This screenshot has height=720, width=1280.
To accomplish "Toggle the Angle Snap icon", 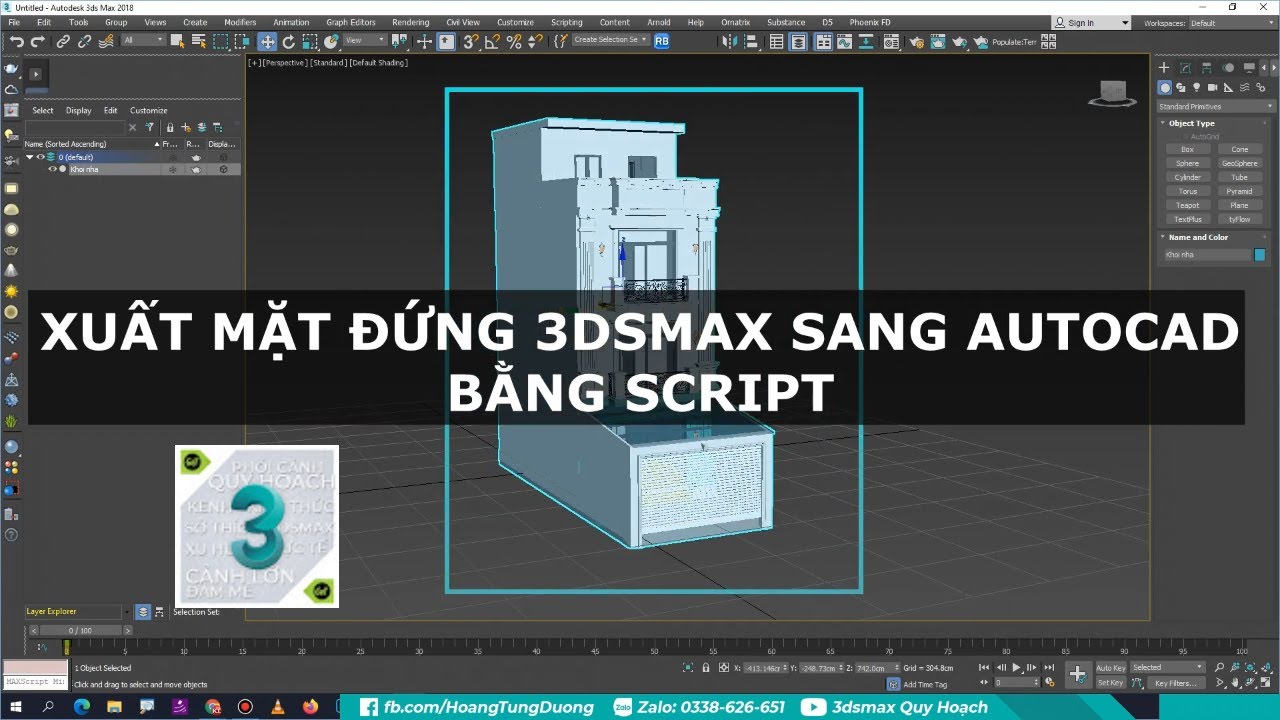I will coord(492,41).
